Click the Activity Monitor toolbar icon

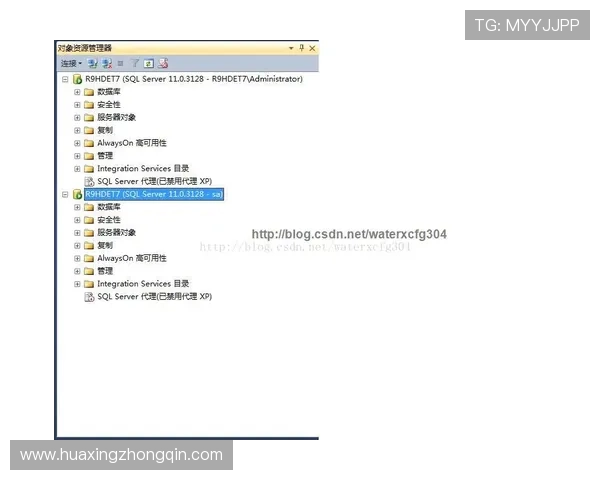pos(163,63)
